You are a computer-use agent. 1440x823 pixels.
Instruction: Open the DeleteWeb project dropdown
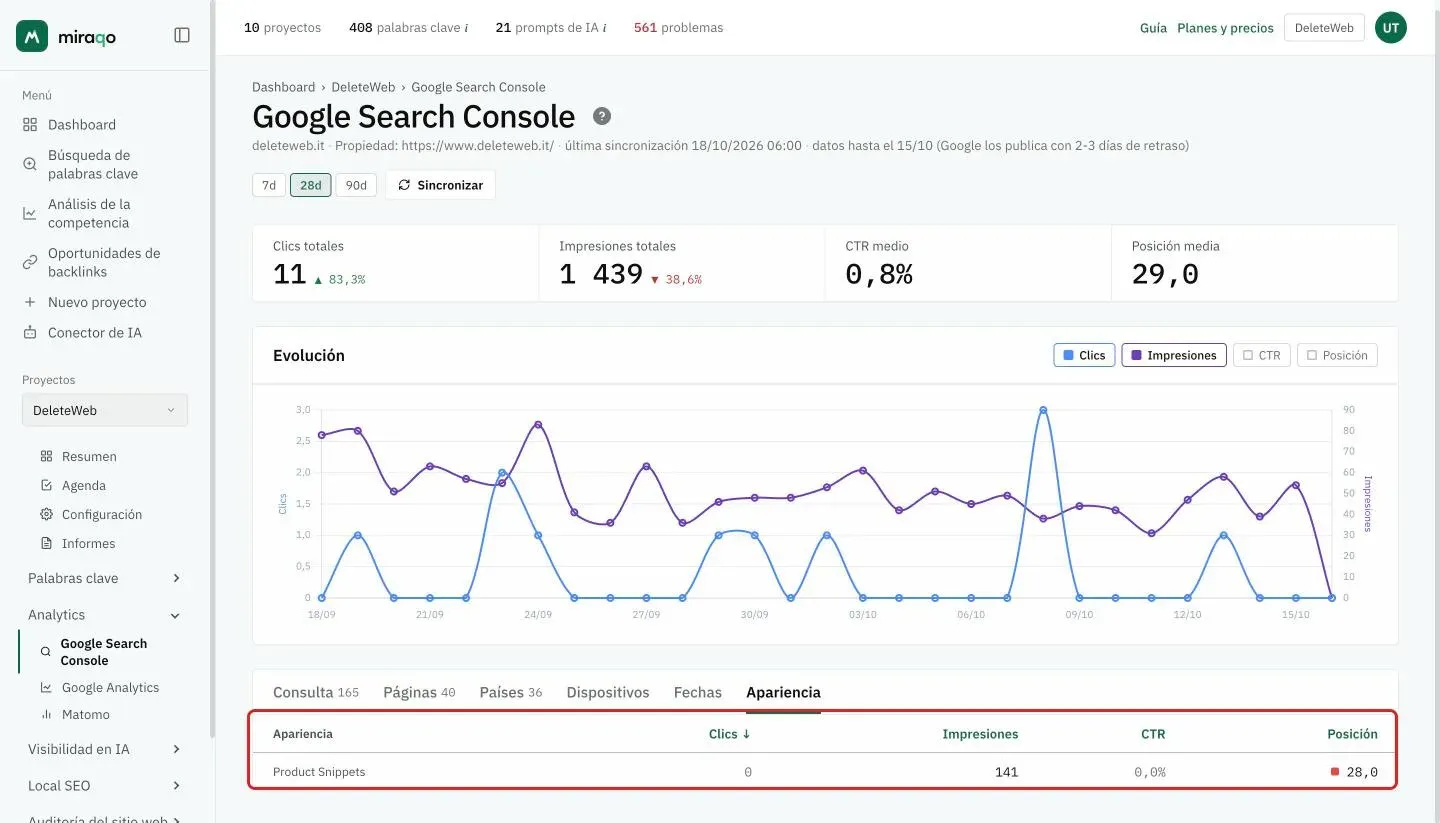(x=104, y=410)
